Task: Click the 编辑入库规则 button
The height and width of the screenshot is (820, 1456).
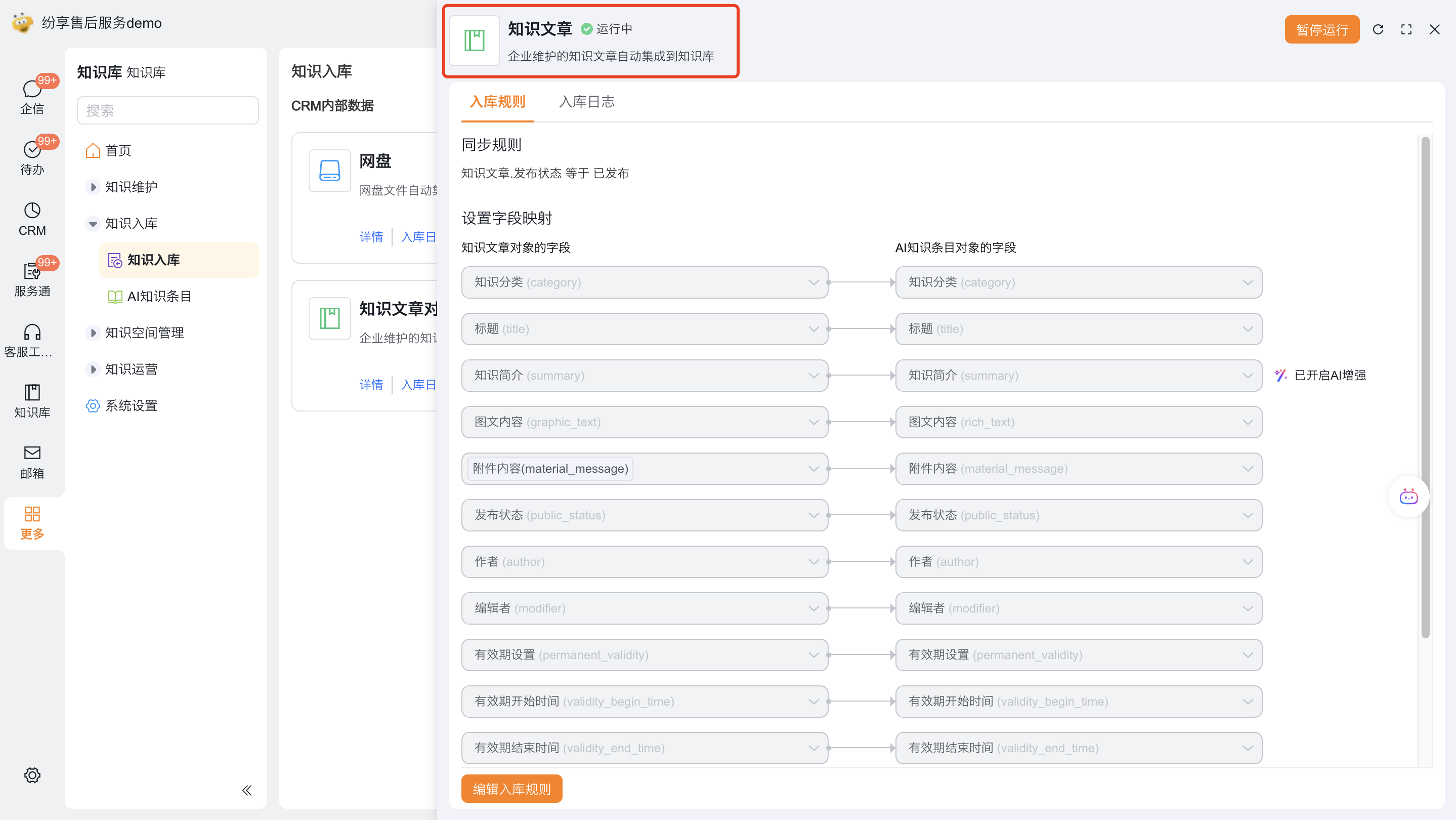Action: (x=511, y=788)
